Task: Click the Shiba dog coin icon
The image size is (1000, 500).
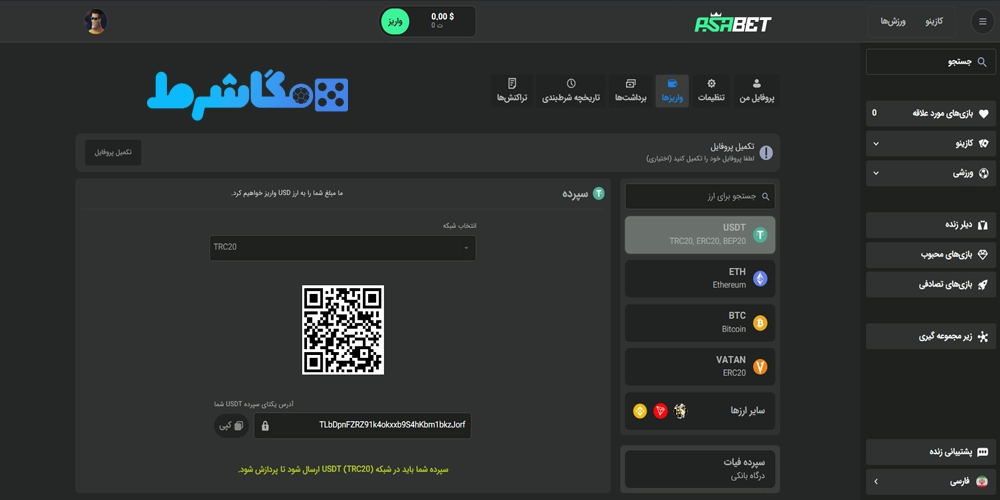Action: (680, 411)
